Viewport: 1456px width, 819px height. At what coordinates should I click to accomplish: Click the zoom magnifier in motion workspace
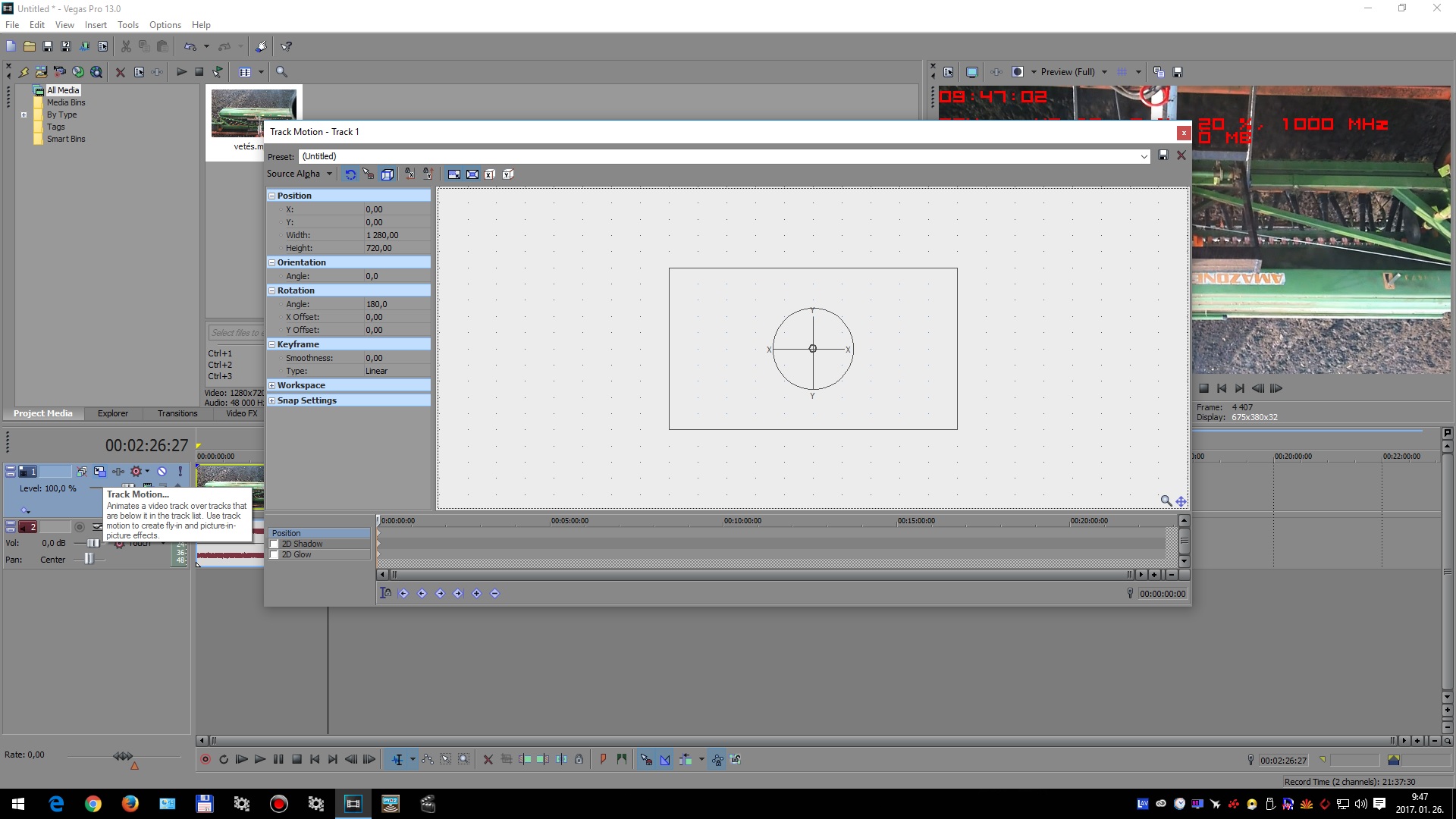click(x=1166, y=500)
